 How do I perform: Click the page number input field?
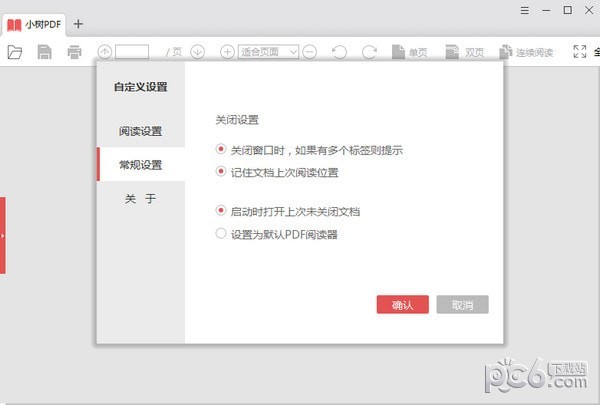(132, 52)
